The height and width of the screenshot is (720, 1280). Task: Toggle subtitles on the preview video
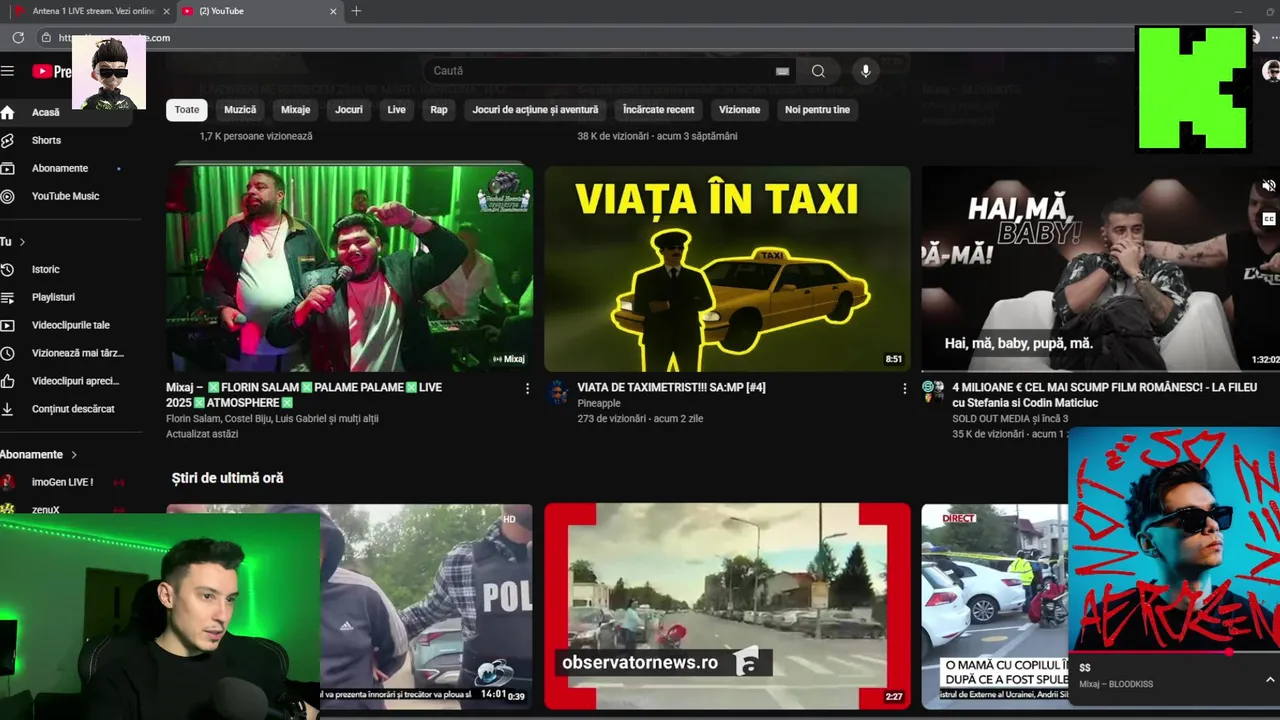(1268, 219)
